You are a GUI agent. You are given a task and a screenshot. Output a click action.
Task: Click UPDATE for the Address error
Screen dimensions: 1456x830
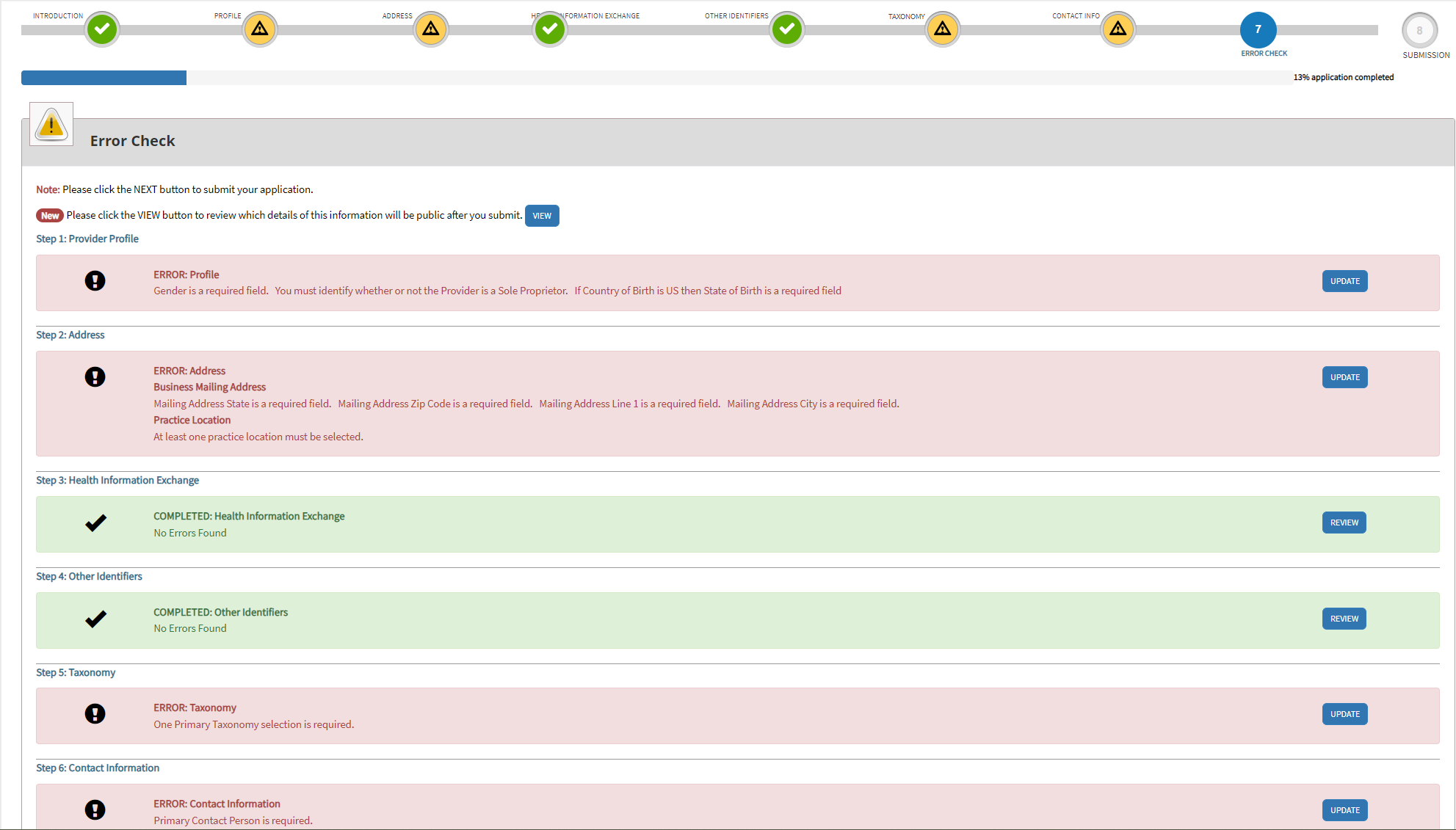[x=1344, y=377]
